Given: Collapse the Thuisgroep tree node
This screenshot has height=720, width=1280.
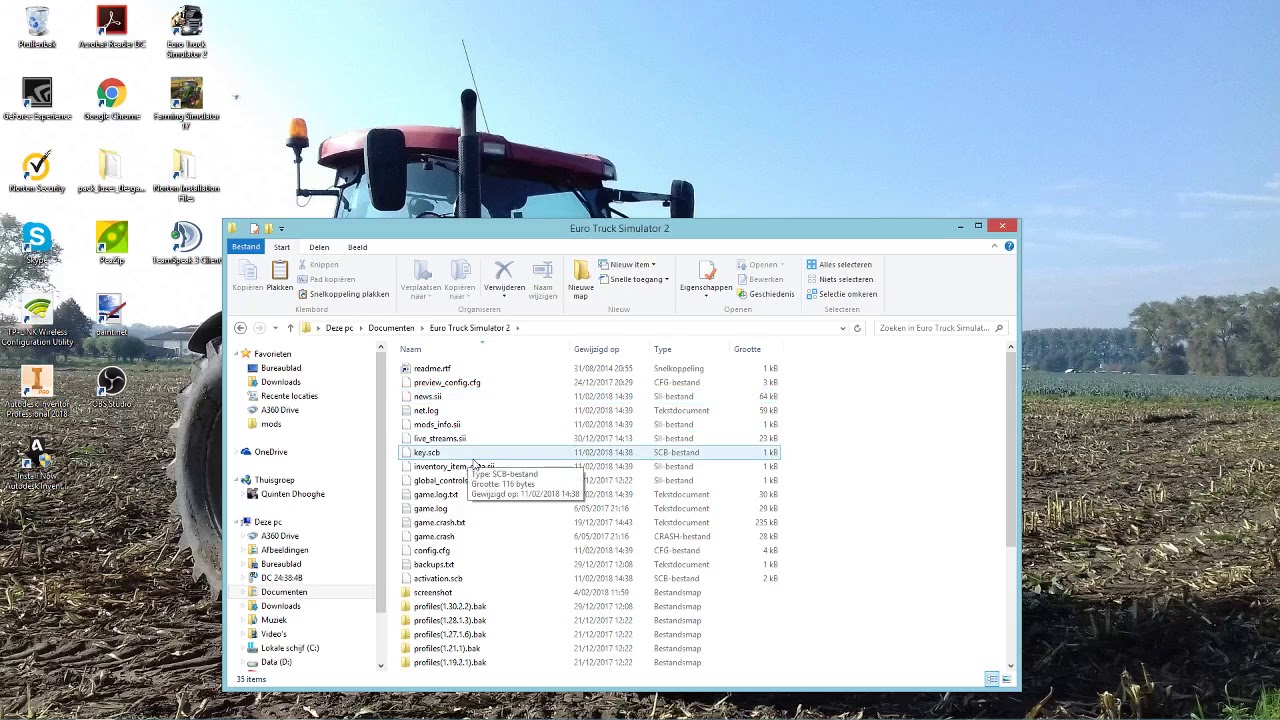Looking at the screenshot, I should pos(237,480).
